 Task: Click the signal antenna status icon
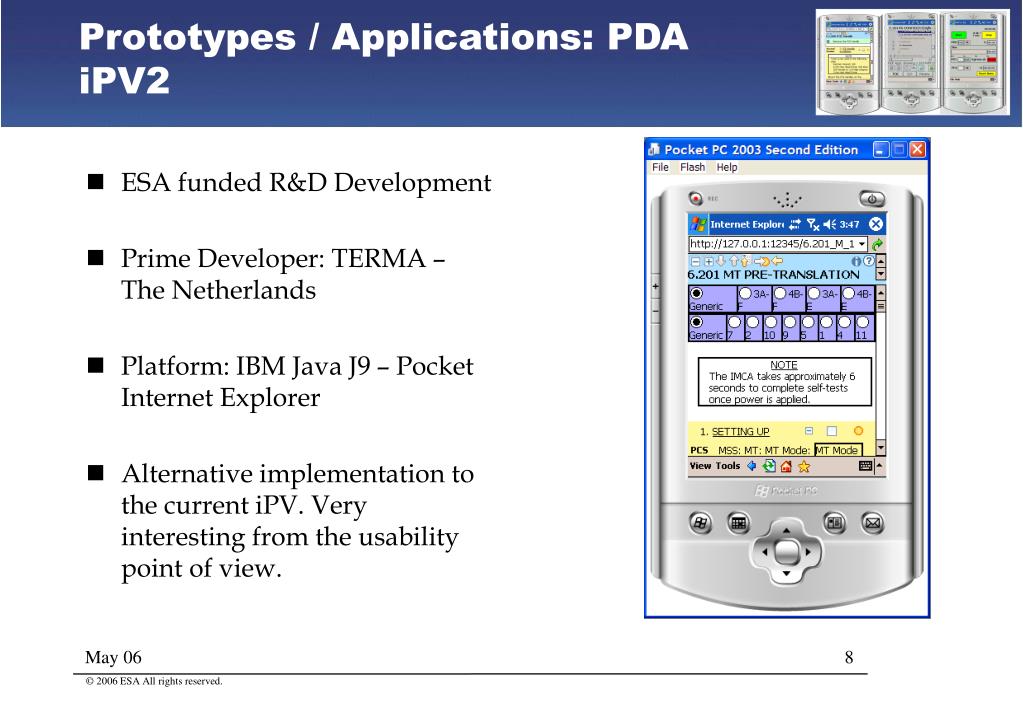click(812, 224)
